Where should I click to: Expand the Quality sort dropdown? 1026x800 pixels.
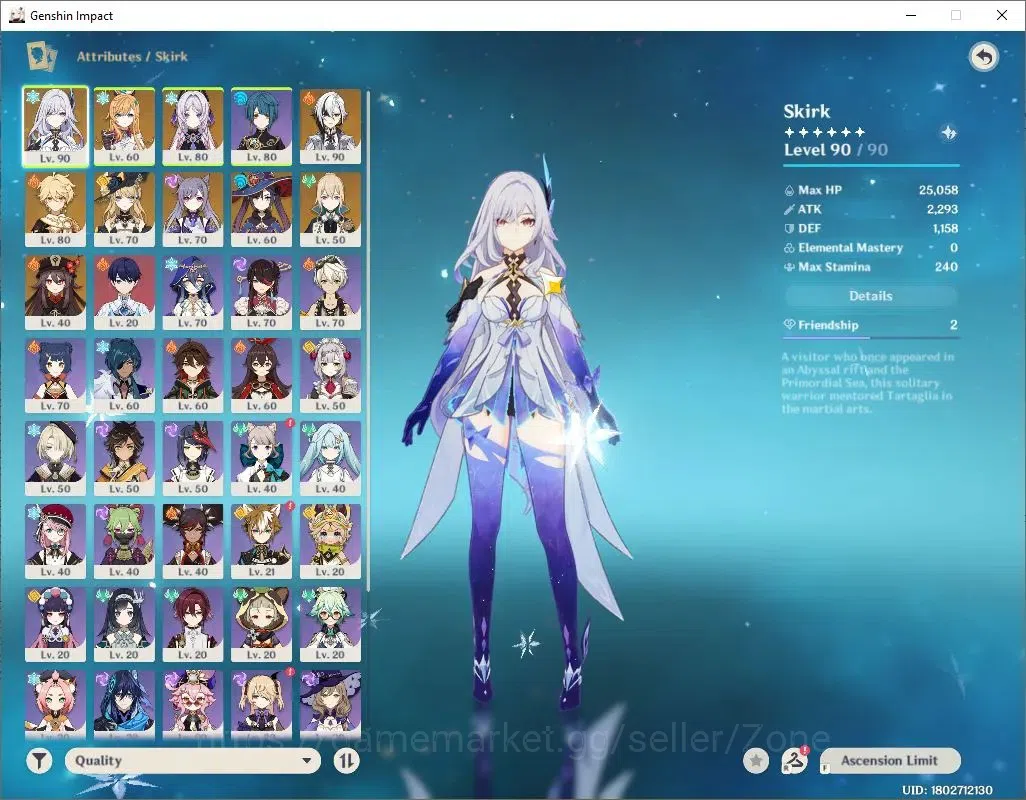point(193,760)
